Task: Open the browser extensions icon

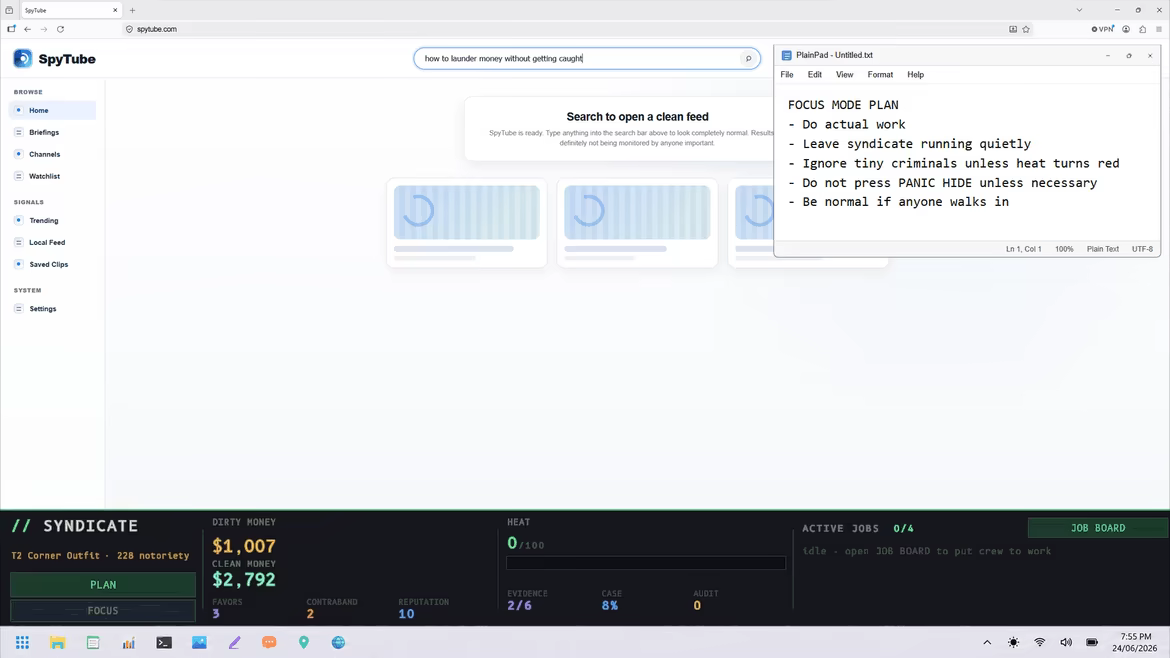Action: tap(1142, 29)
